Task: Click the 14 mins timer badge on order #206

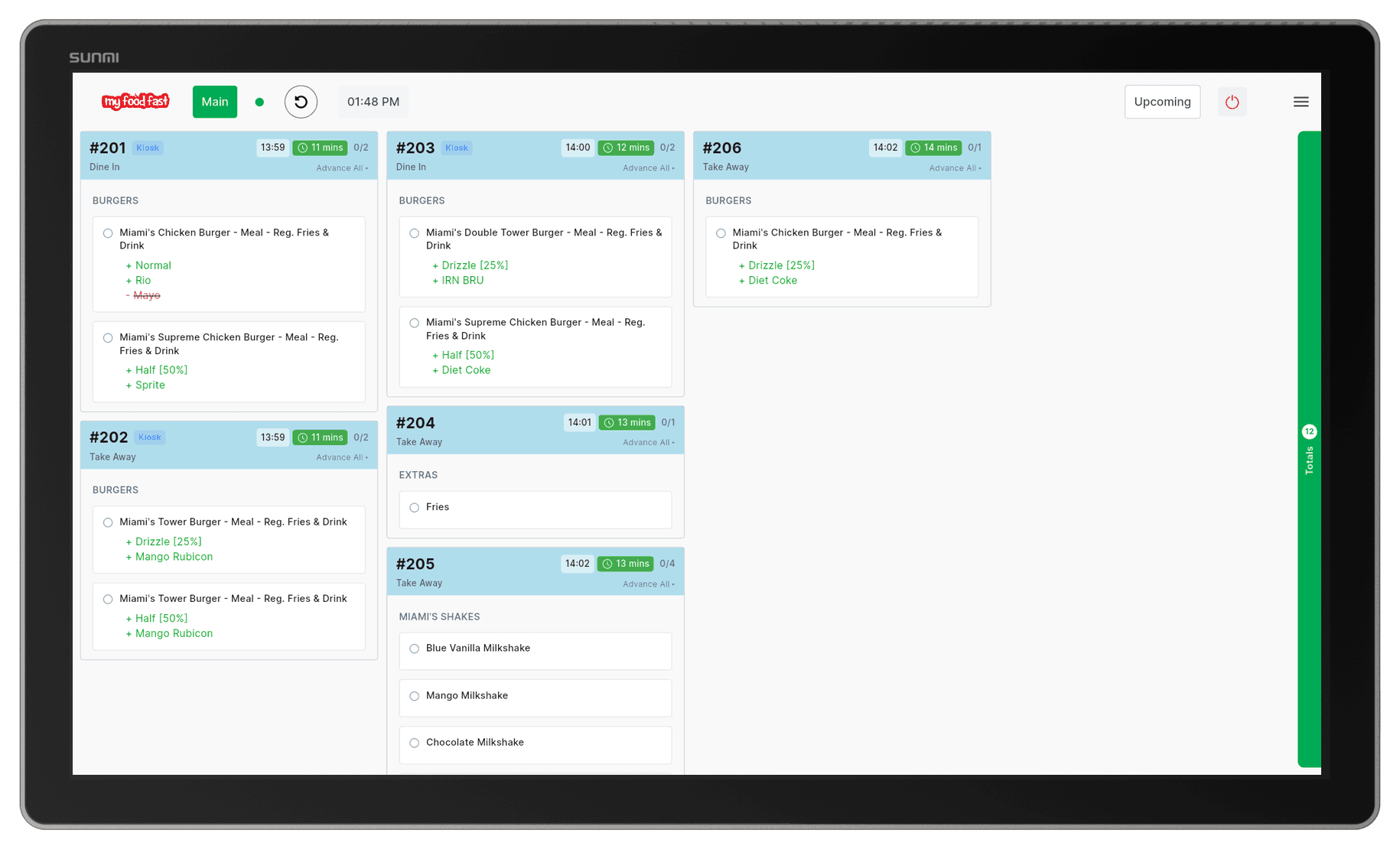Action: click(933, 148)
